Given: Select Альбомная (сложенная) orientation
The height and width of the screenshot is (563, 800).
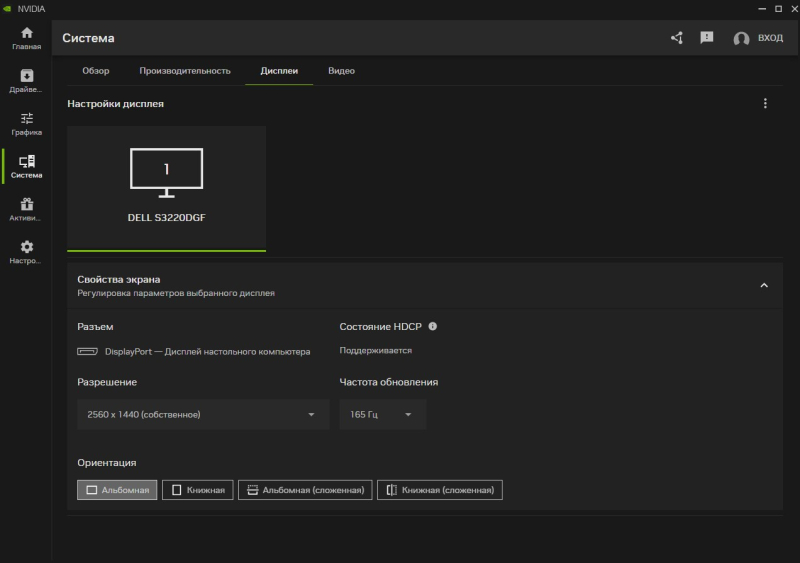Looking at the screenshot, I should [x=305, y=490].
